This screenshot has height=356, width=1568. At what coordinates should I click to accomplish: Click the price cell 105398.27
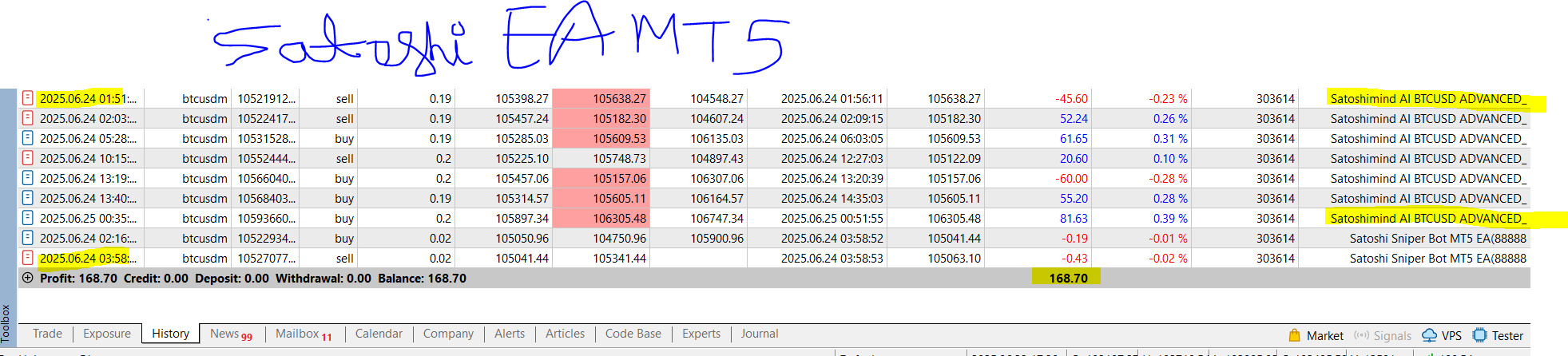tap(522, 99)
